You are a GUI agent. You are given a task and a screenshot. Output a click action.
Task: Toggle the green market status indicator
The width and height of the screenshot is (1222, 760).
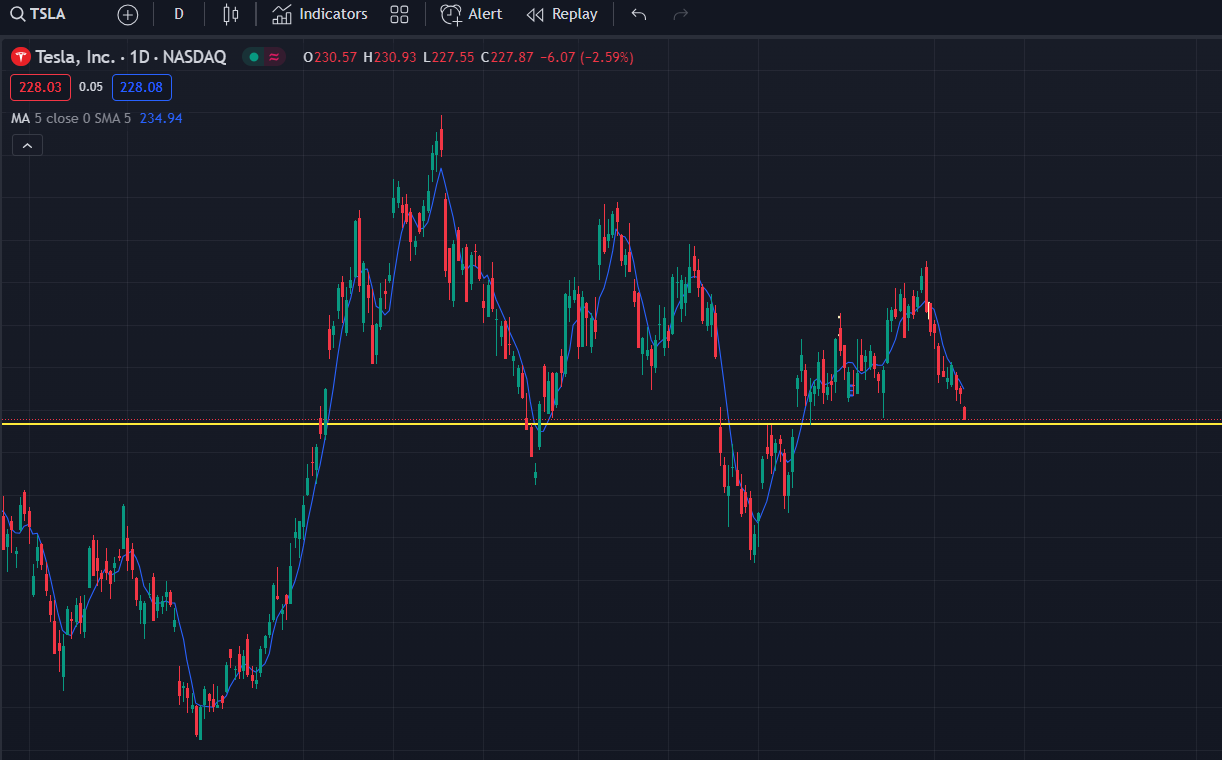coord(254,57)
